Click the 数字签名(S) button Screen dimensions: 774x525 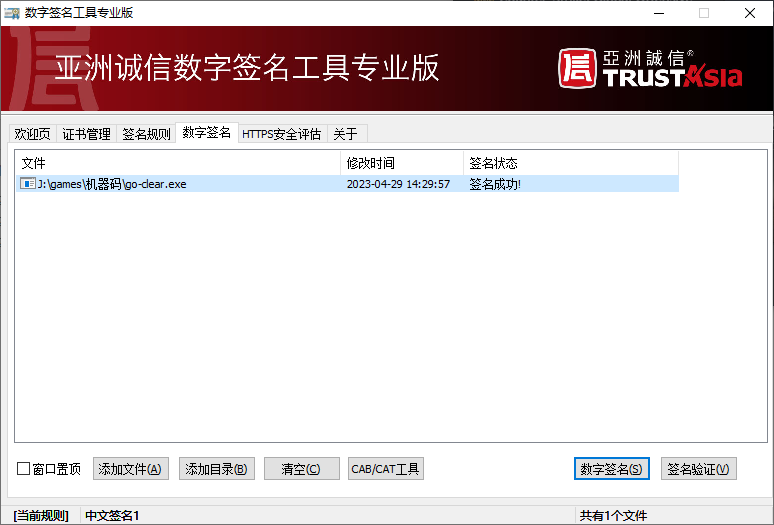(612, 469)
